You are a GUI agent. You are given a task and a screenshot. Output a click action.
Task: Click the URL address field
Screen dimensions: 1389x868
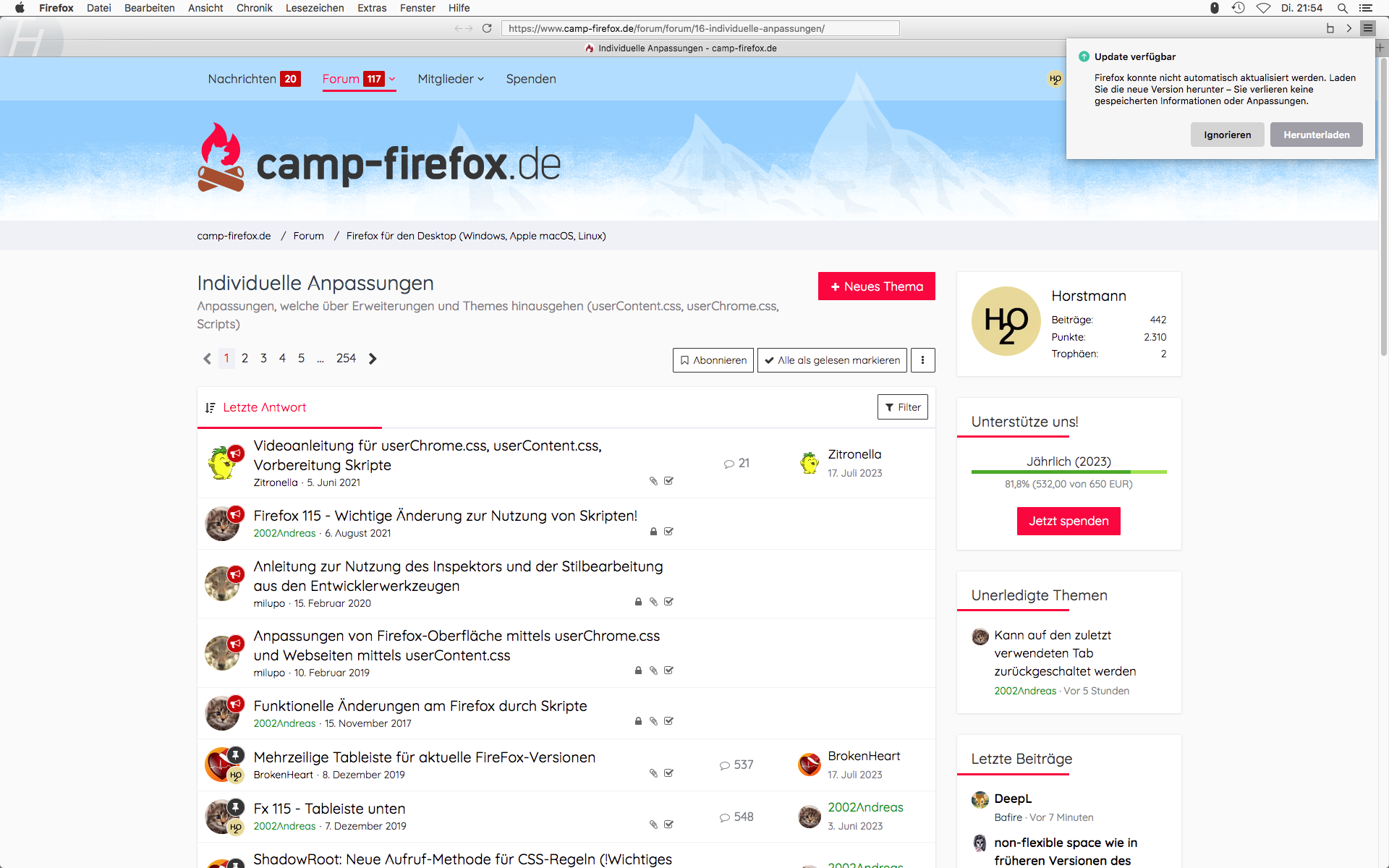click(x=700, y=28)
